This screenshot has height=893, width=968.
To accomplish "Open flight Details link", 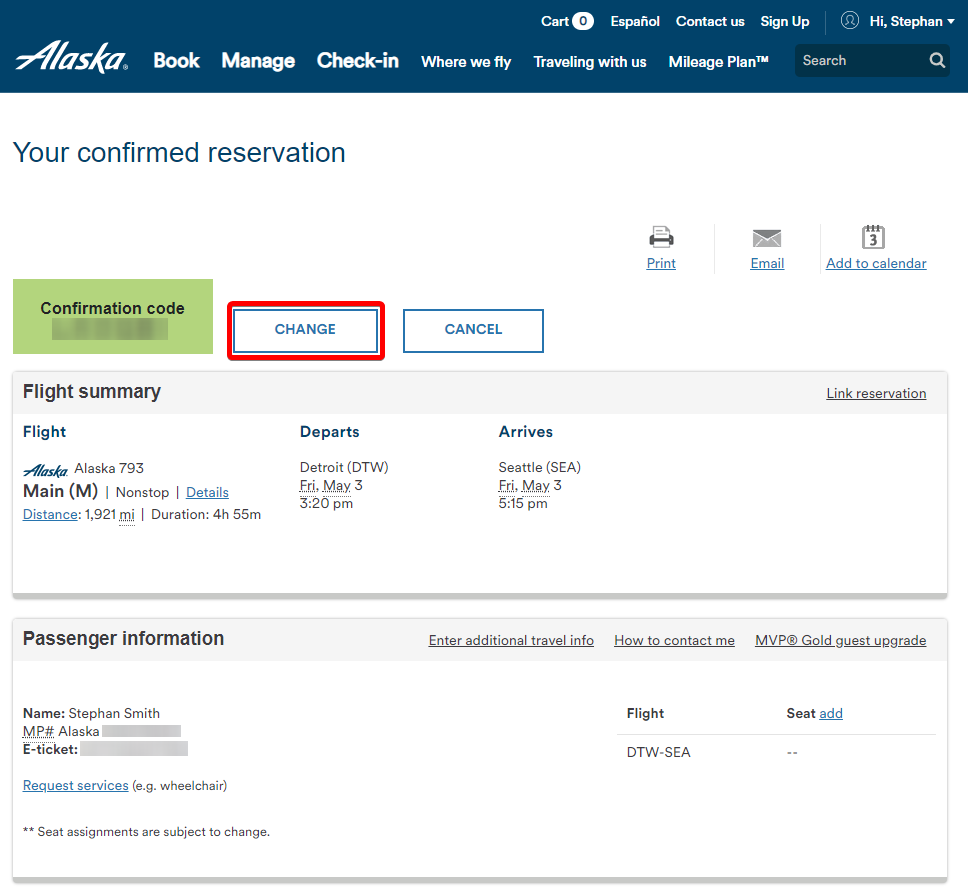I will pos(207,492).
